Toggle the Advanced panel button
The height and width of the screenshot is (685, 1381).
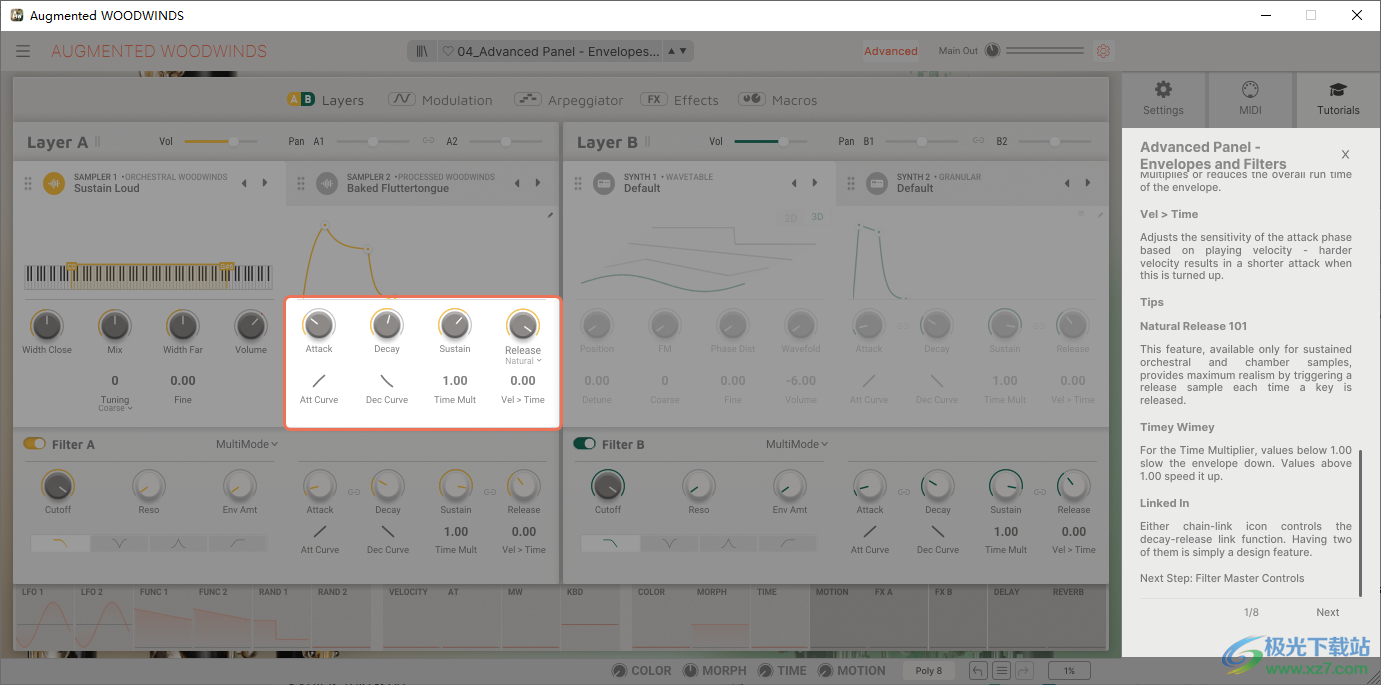click(890, 51)
